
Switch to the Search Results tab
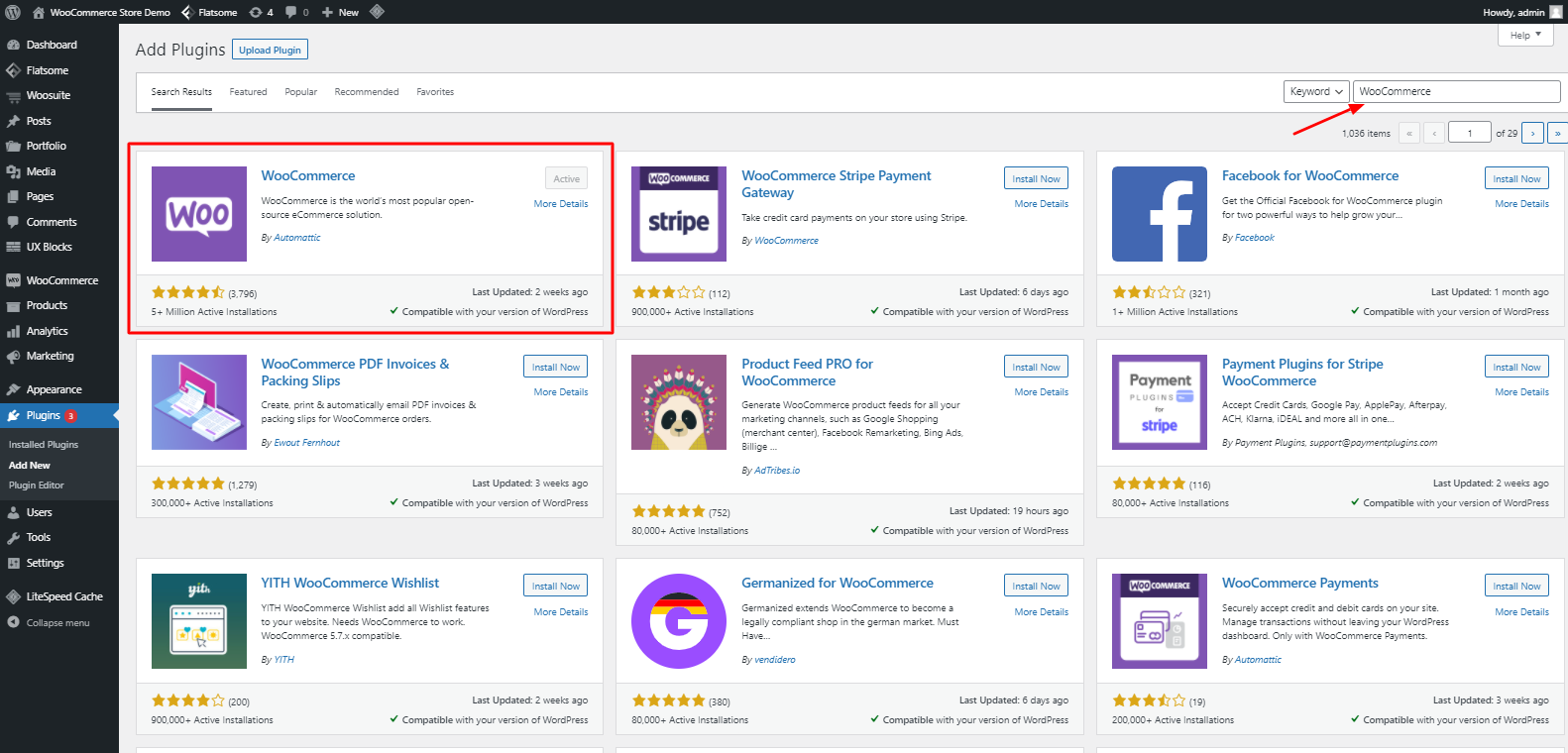point(181,92)
